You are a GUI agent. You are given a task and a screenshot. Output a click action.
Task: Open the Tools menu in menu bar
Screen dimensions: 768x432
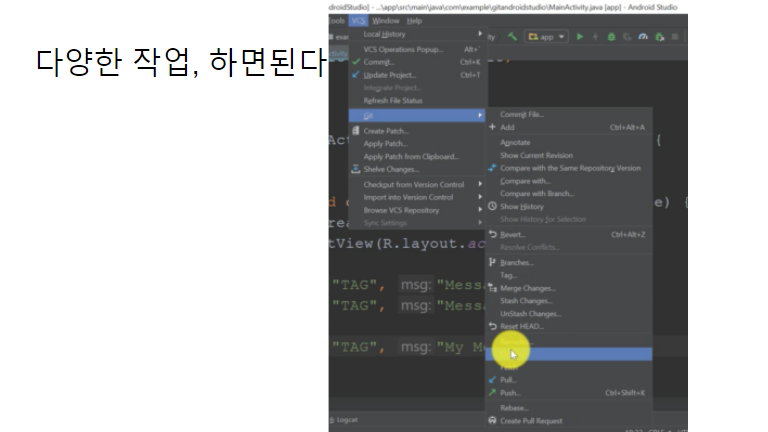pyautogui.click(x=337, y=21)
